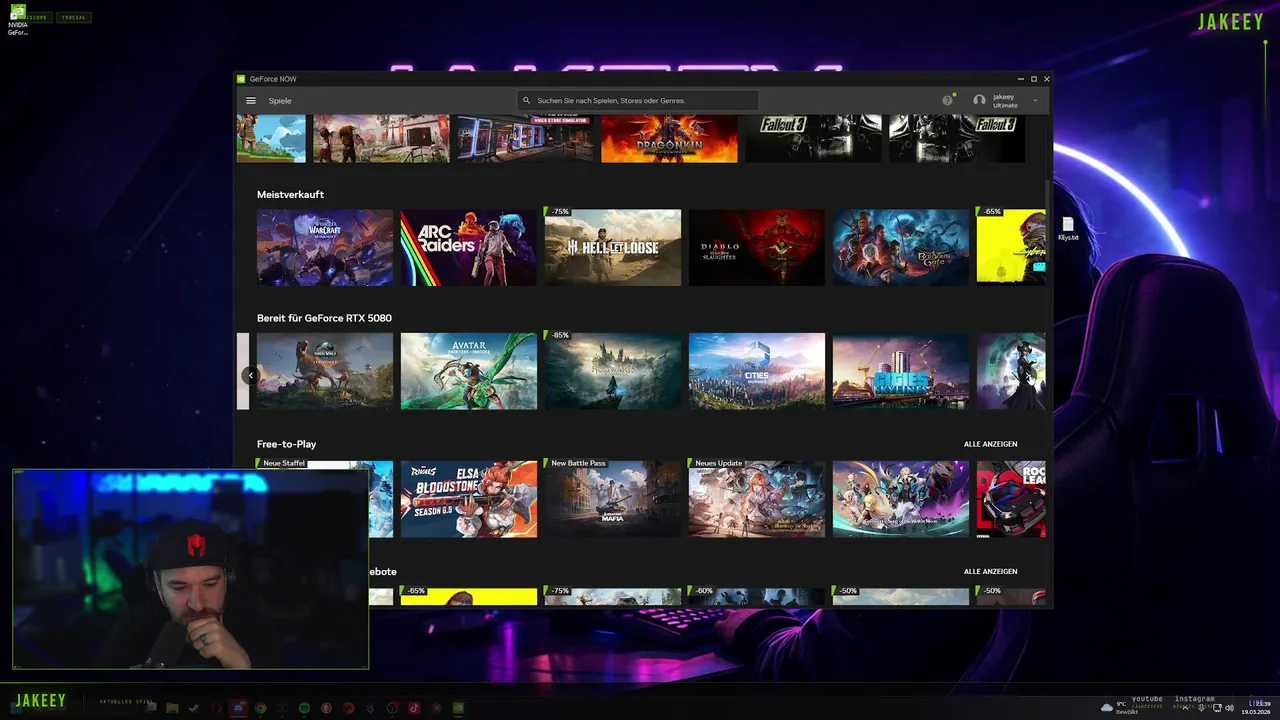
Task: Click the Neue Staffel badge
Action: (x=282, y=463)
